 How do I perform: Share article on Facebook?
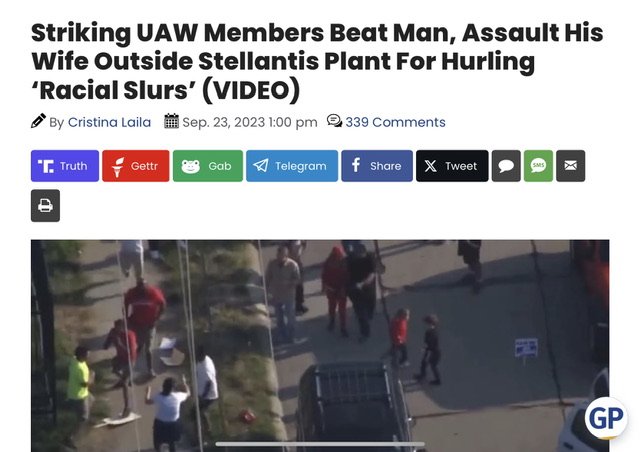pyautogui.click(x=377, y=166)
